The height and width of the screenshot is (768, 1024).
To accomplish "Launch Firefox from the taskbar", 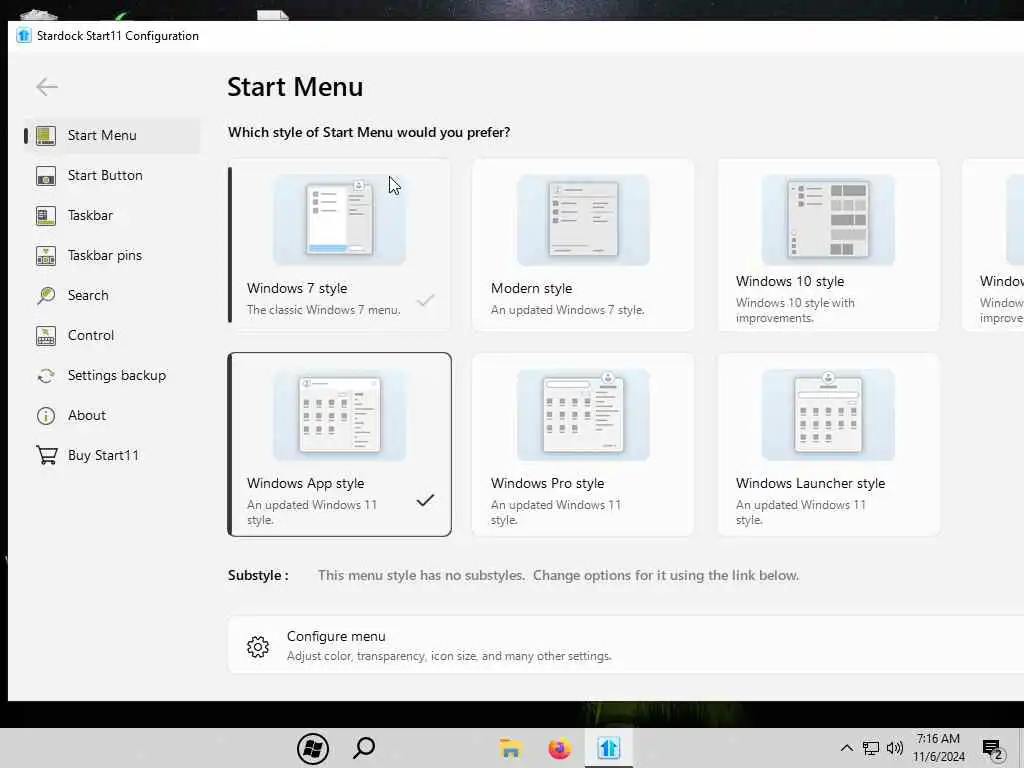I will 559,748.
